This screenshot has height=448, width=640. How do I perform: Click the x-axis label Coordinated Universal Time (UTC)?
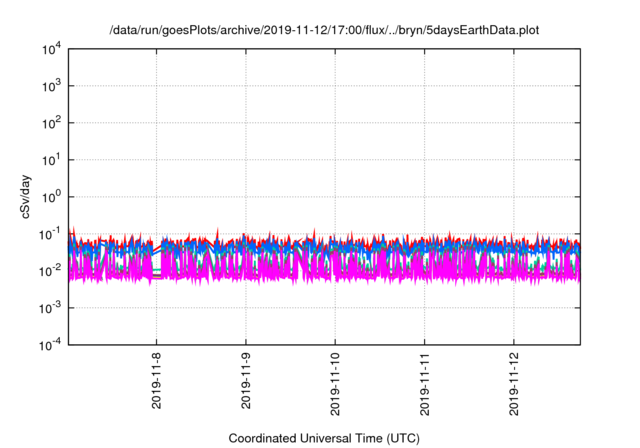[x=324, y=438]
